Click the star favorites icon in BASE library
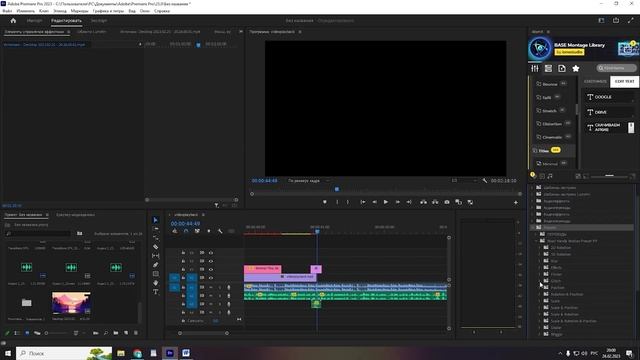 (x=576, y=69)
